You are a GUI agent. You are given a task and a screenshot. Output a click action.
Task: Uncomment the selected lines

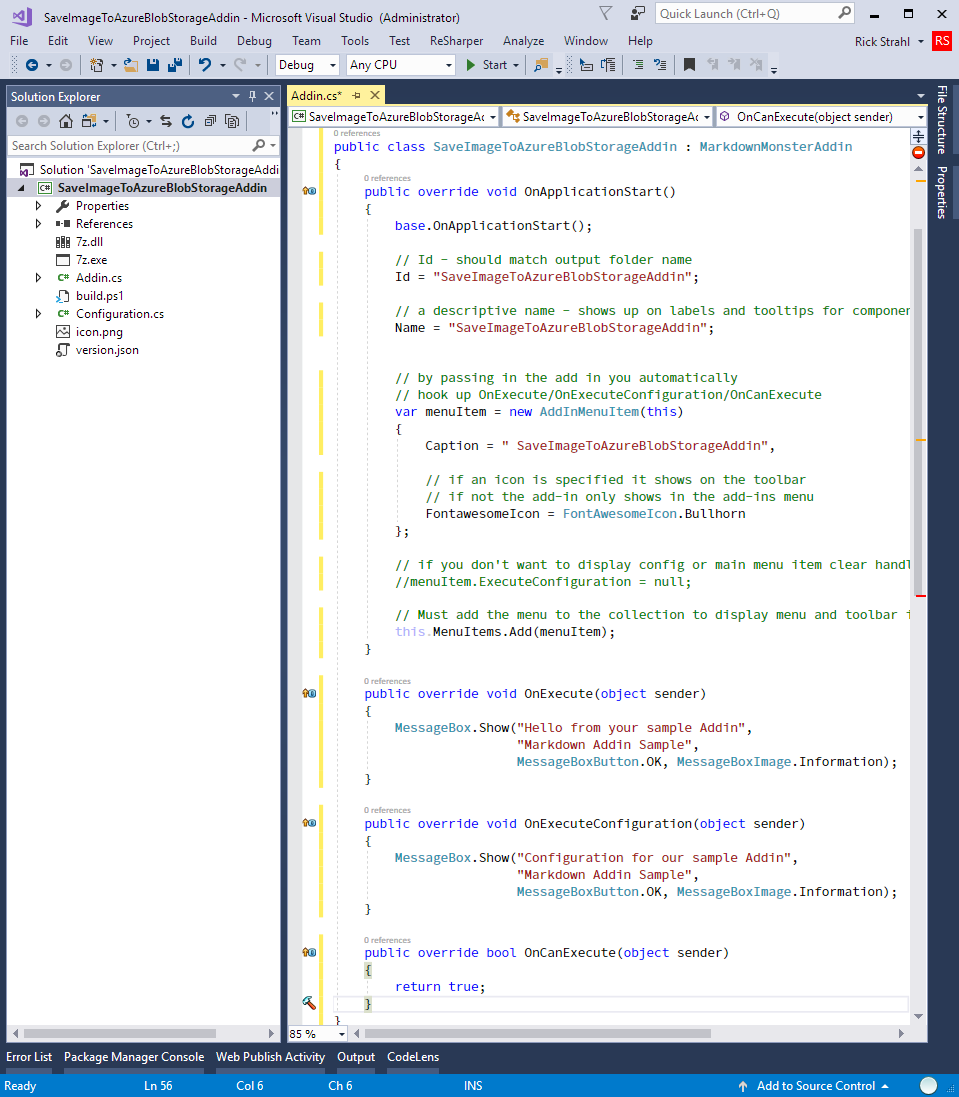click(x=660, y=65)
